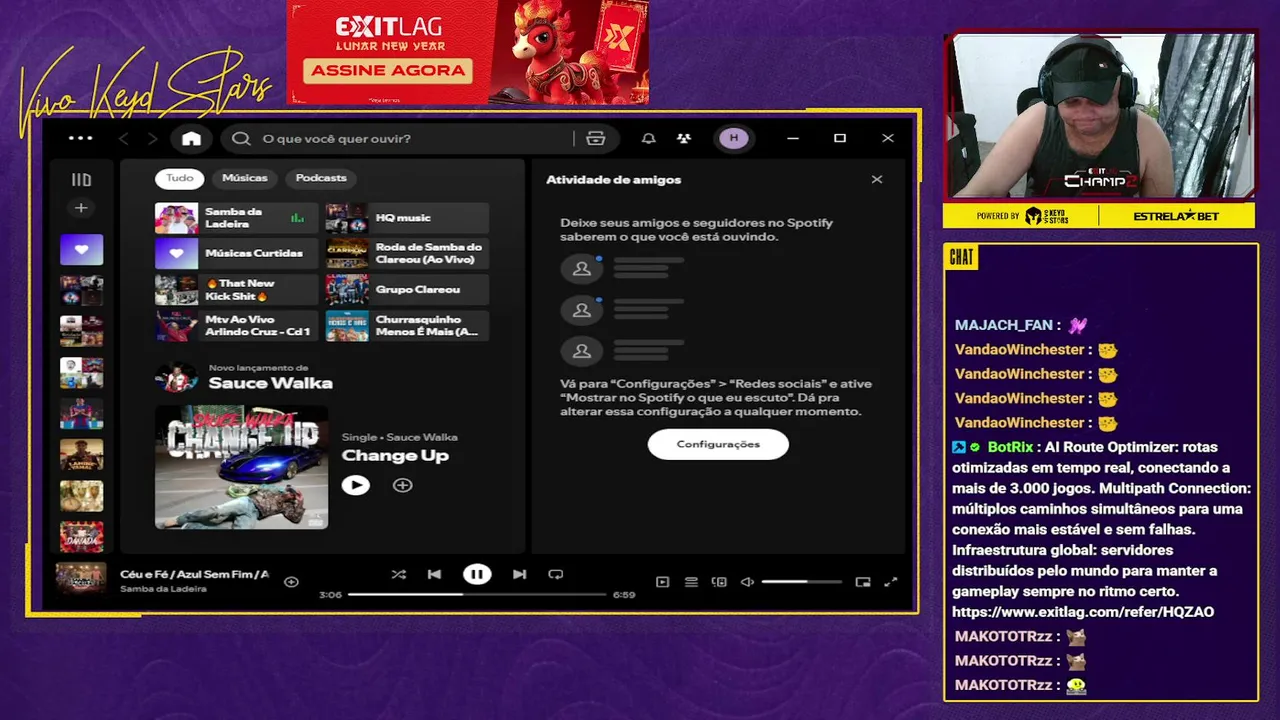Open the Spotify Home screen
The image size is (1280, 720).
point(191,138)
